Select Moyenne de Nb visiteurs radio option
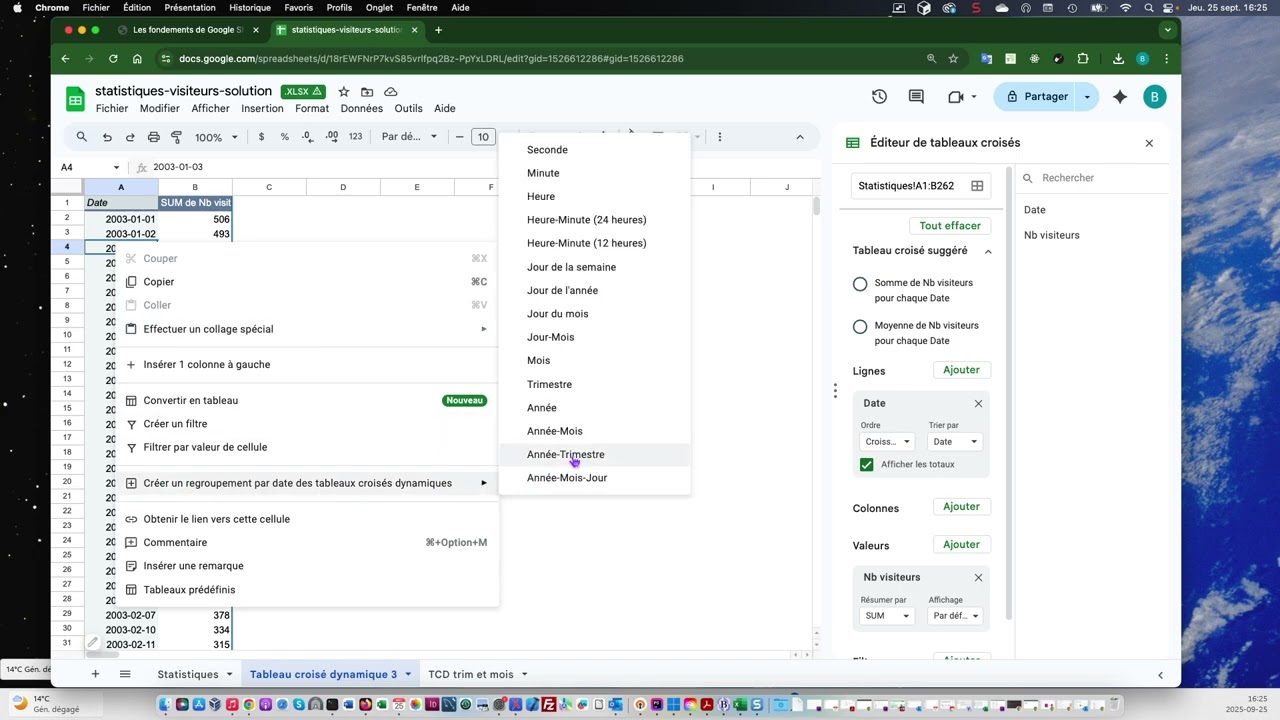Image resolution: width=1280 pixels, height=720 pixels. (x=860, y=327)
